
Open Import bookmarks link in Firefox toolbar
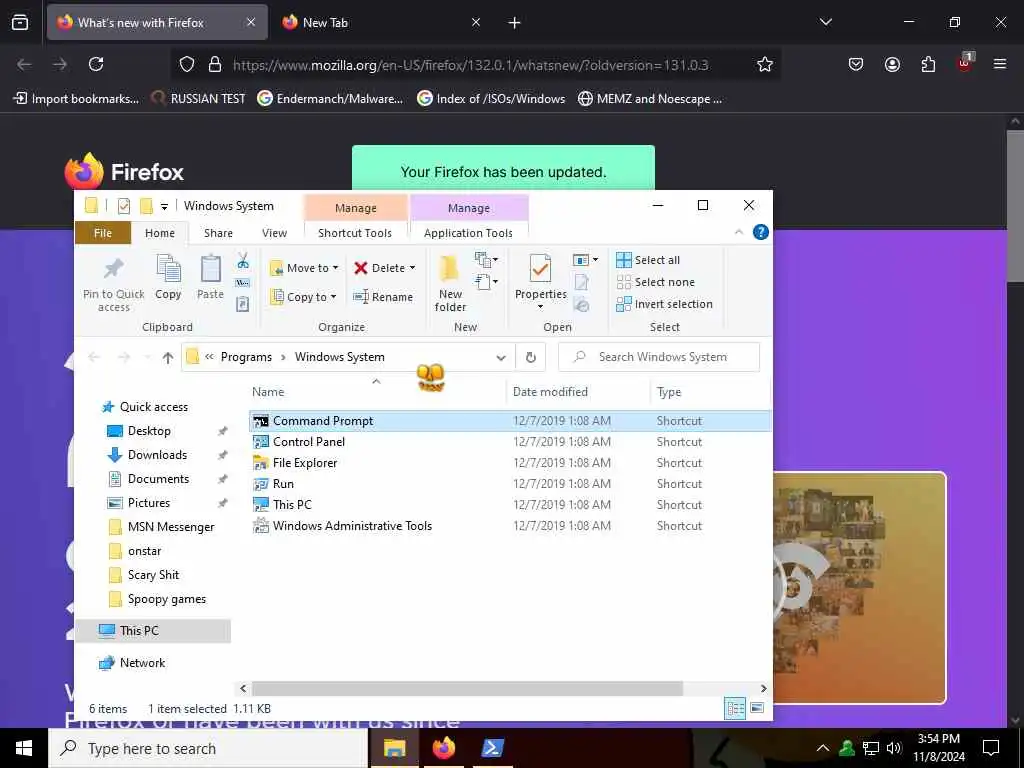[x=76, y=99]
